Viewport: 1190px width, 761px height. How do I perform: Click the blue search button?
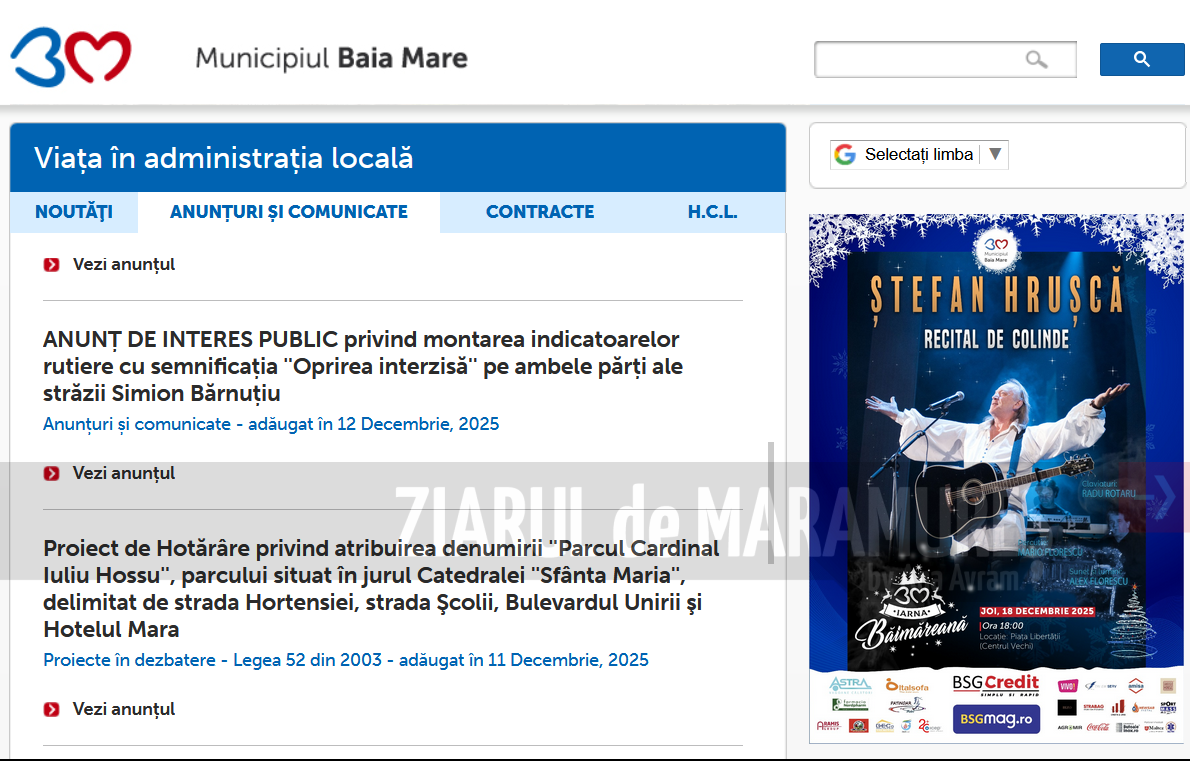coord(1141,60)
